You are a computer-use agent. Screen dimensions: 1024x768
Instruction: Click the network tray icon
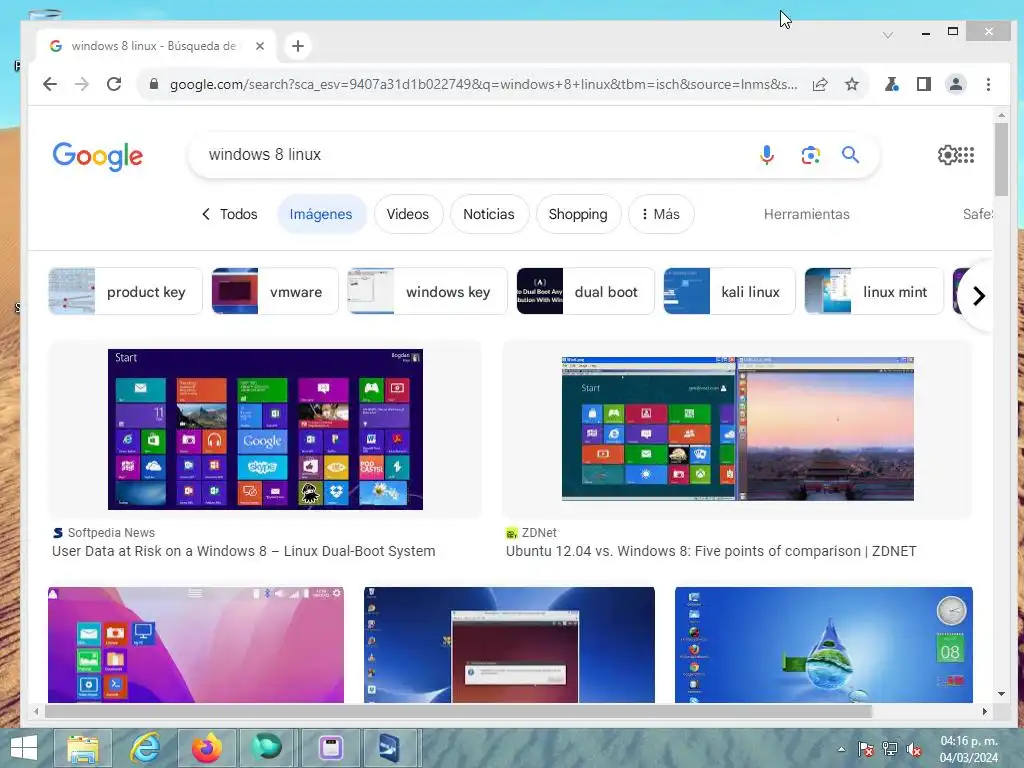click(890, 750)
